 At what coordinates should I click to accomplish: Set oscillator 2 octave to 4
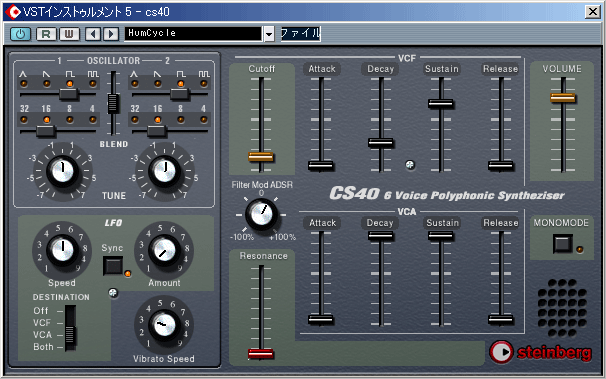pyautogui.click(x=204, y=120)
